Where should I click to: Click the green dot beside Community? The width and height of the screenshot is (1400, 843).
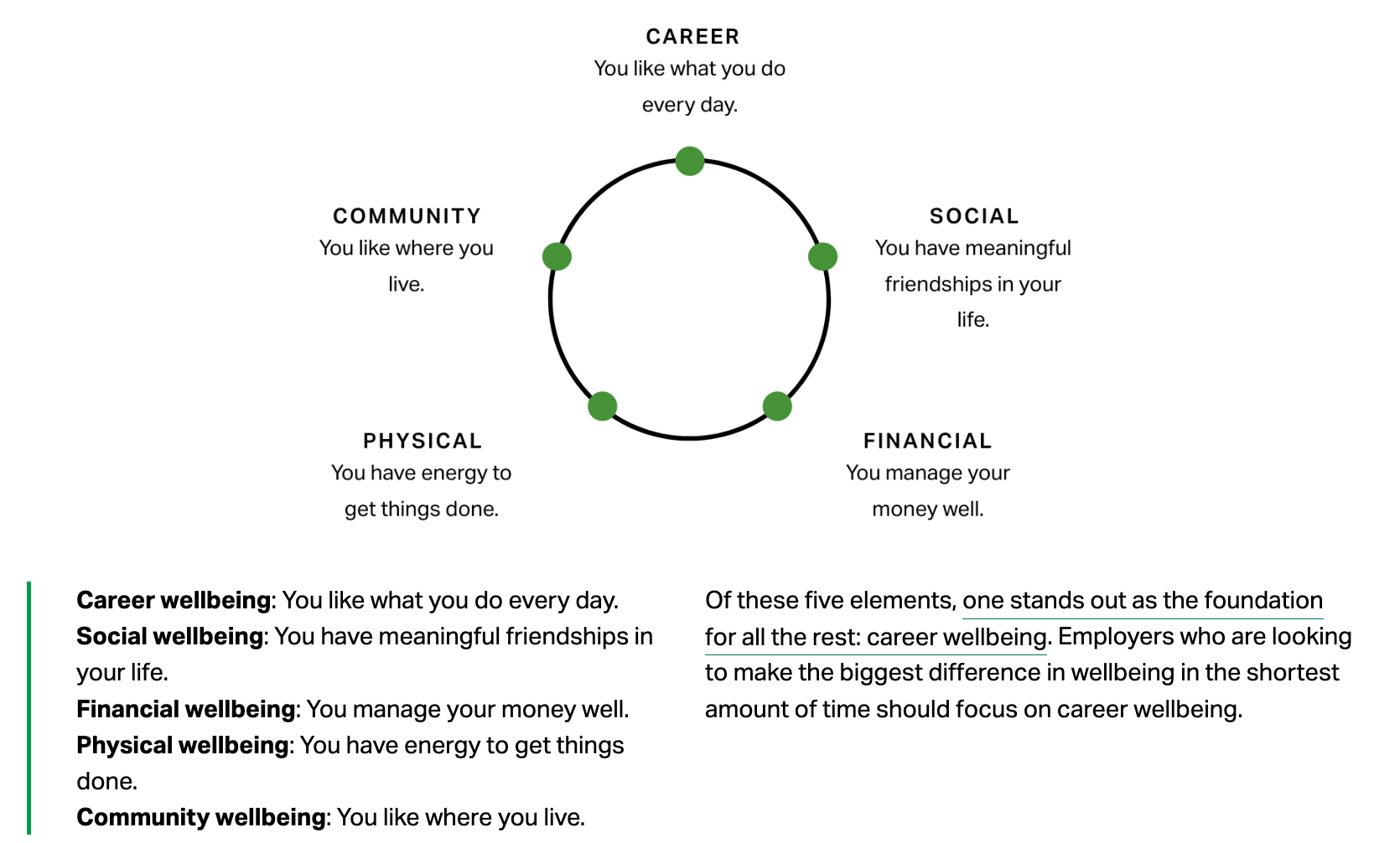557,256
